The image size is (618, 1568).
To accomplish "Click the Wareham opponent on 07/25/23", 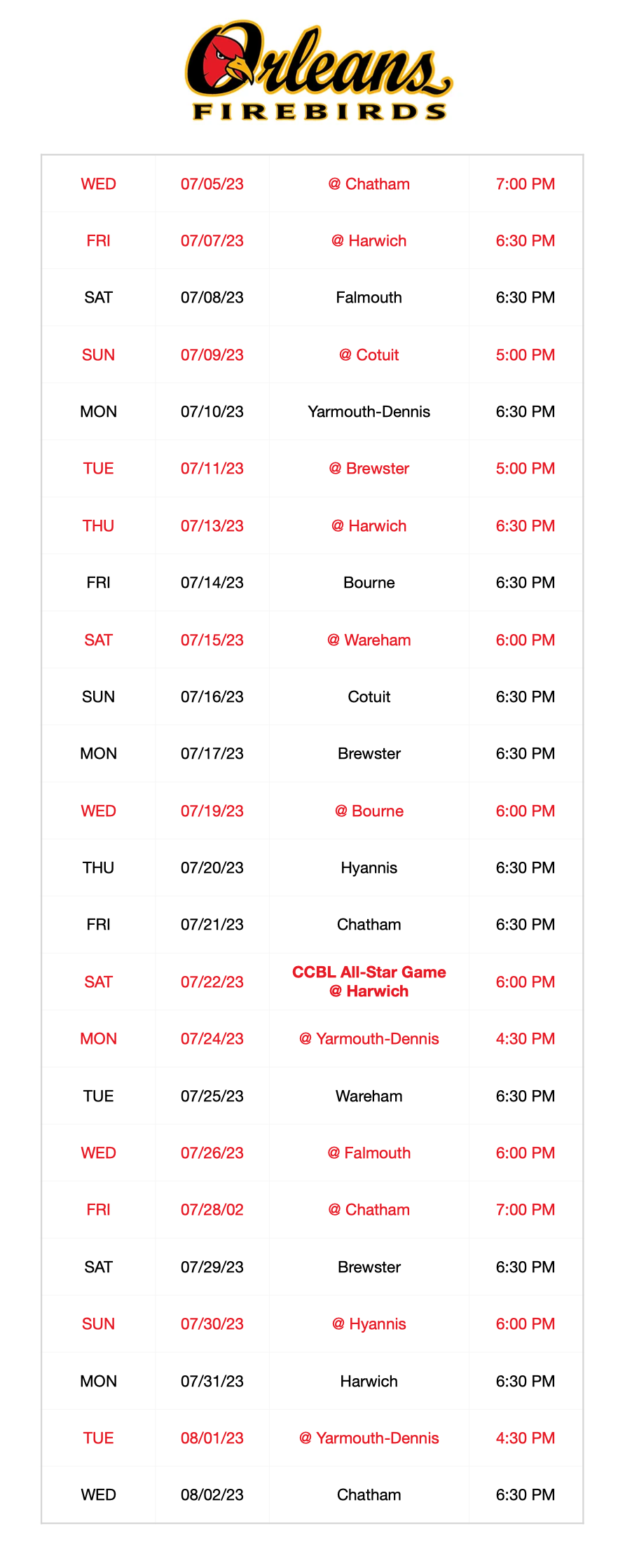I will [369, 1096].
